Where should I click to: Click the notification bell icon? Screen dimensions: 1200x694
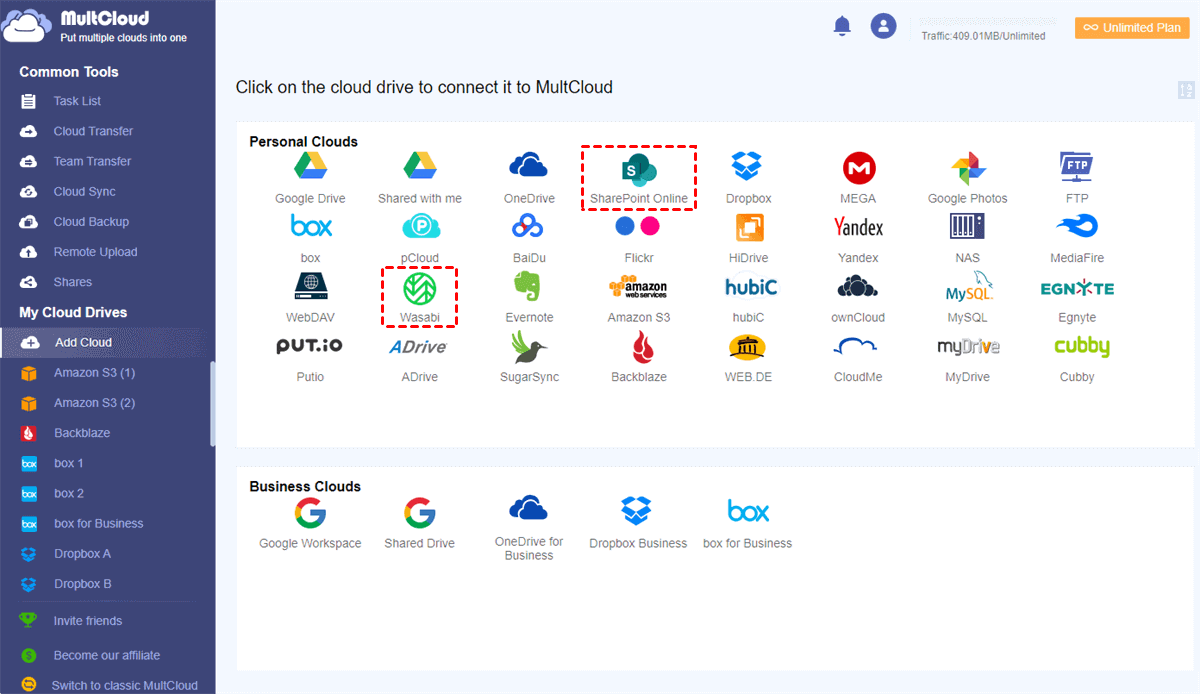pyautogui.click(x=842, y=27)
